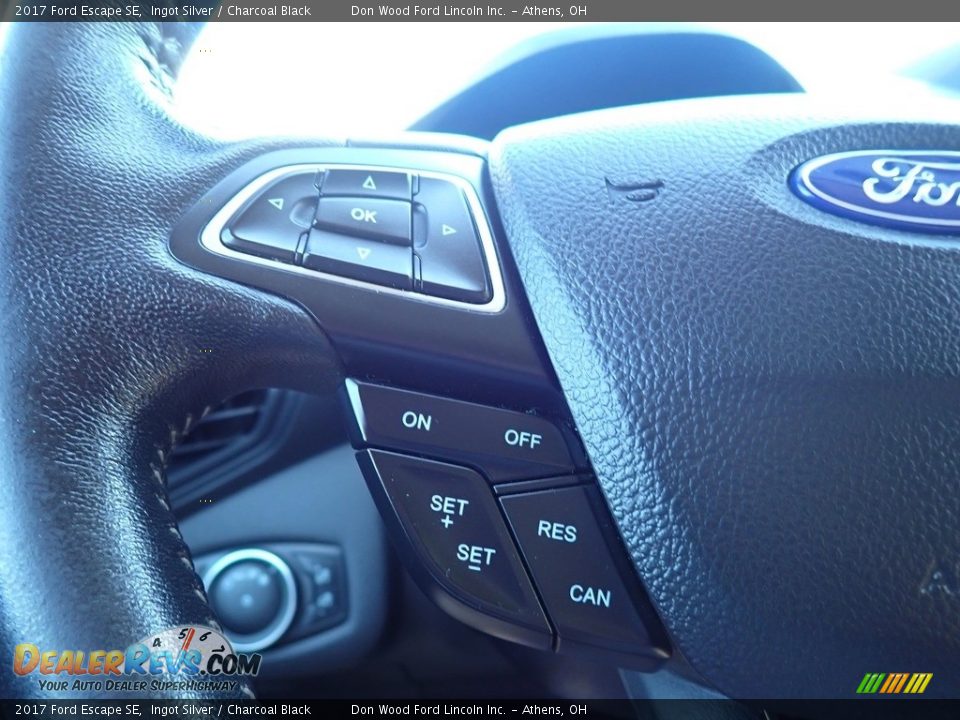Viewport: 960px width, 720px height.
Task: Select the right arrow navigation button
Action: click(447, 228)
